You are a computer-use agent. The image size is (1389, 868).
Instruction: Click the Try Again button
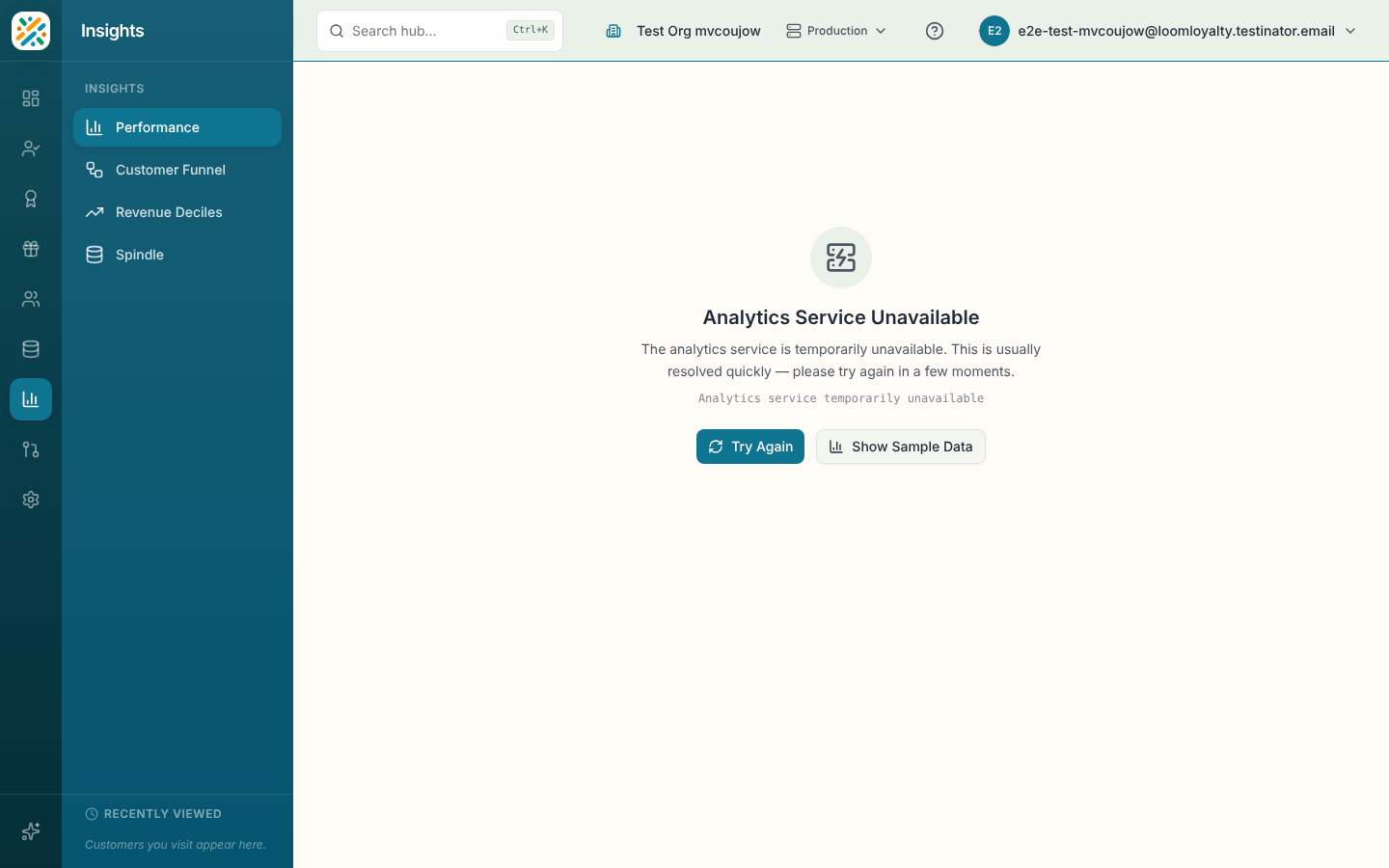[750, 447]
